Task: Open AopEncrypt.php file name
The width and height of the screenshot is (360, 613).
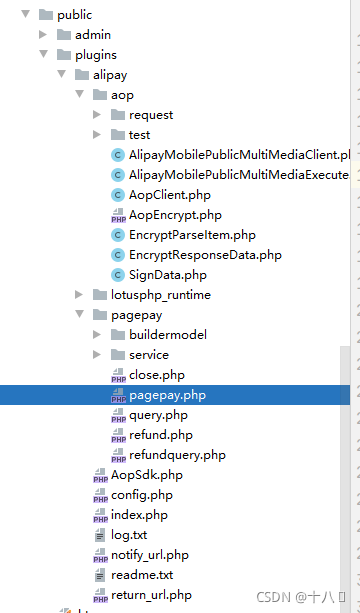Action: tap(175, 215)
